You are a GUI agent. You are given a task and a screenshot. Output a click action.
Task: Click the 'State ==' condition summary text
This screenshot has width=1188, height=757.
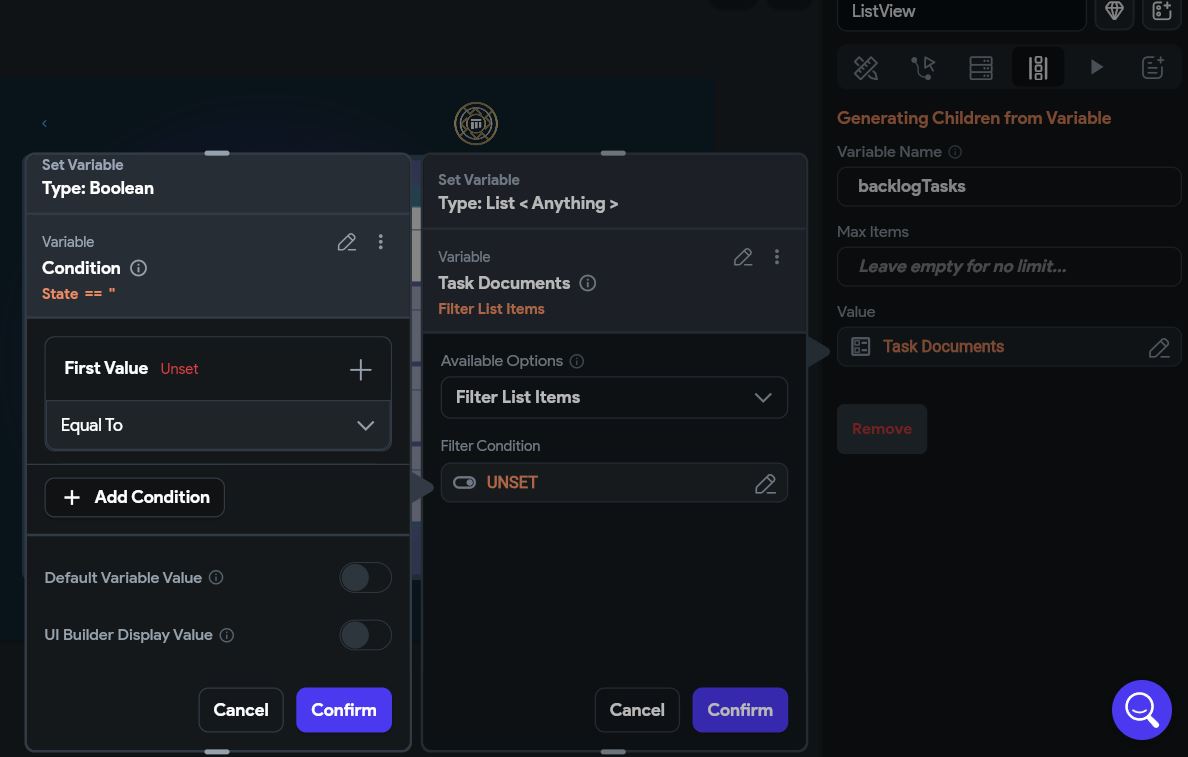79,294
